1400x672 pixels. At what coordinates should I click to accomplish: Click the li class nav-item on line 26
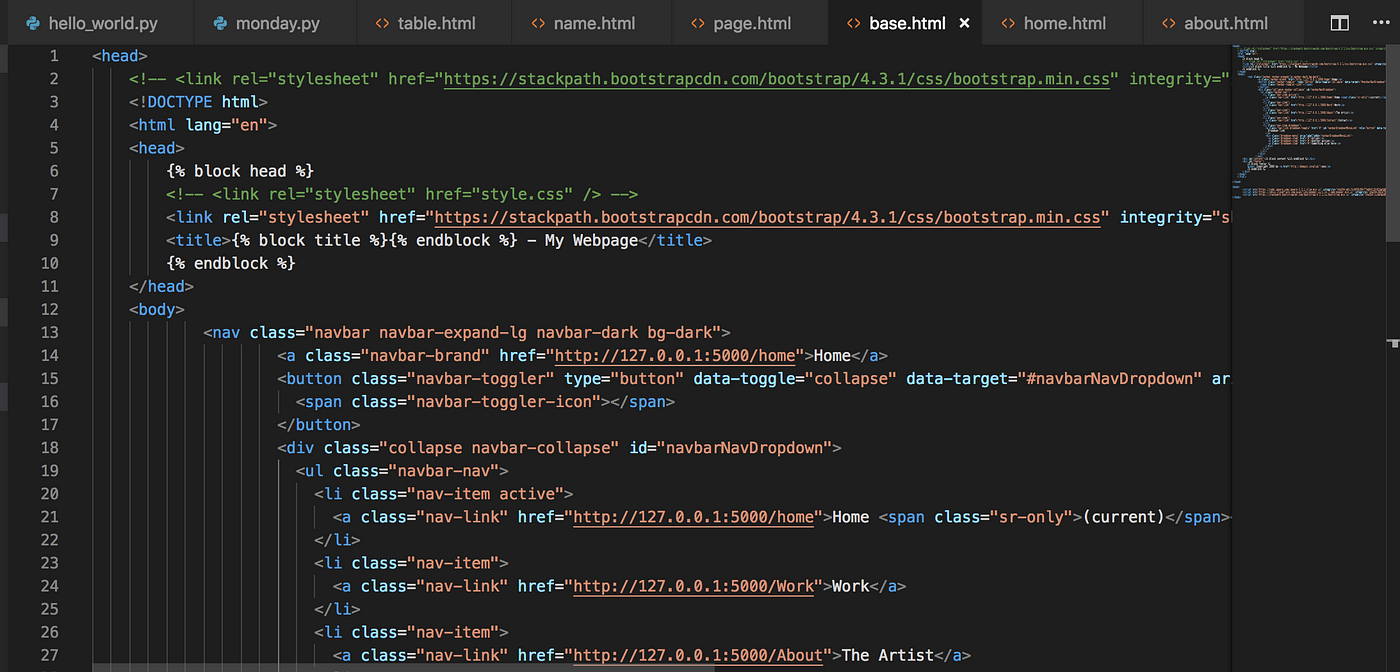[411, 632]
